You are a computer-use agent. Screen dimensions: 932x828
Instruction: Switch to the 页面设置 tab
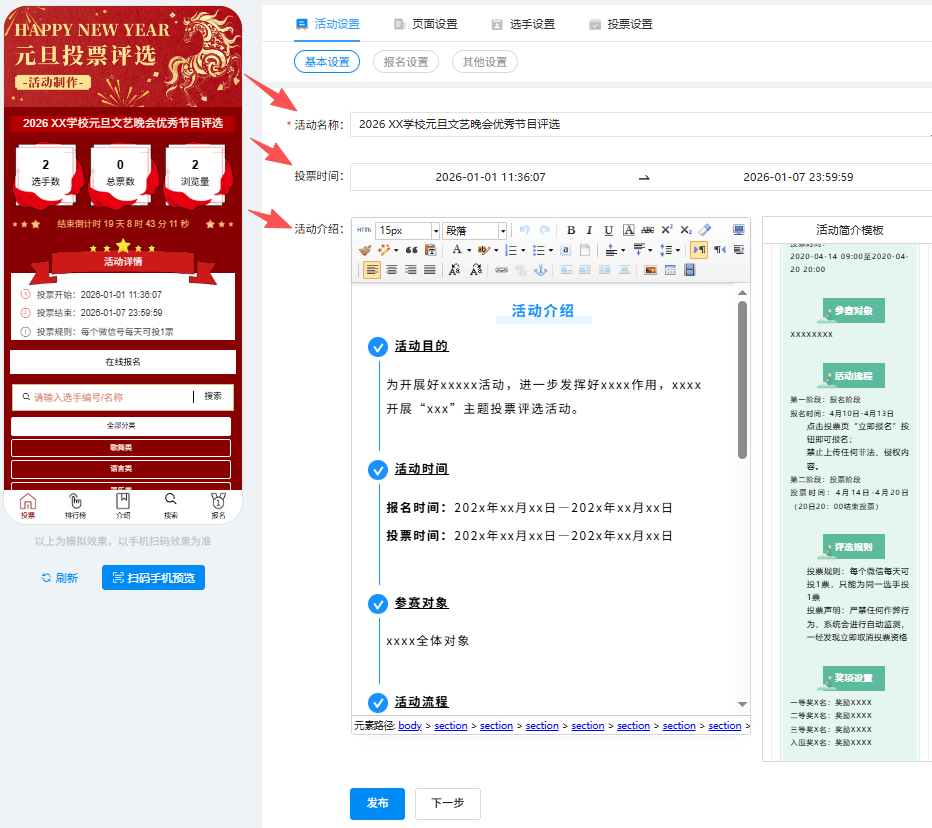[x=426, y=24]
